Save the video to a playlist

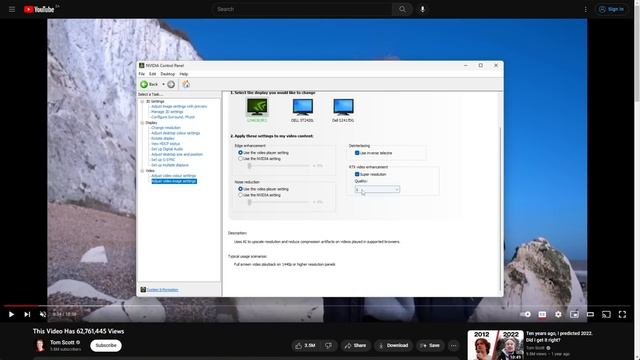tap(430, 346)
